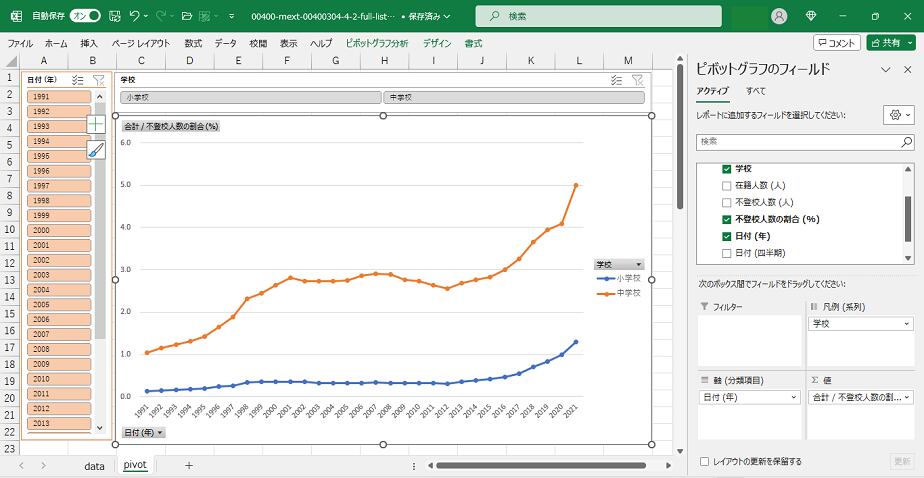Click the Undo arrow icon
The width and height of the screenshot is (924, 478).
[x=136, y=17]
